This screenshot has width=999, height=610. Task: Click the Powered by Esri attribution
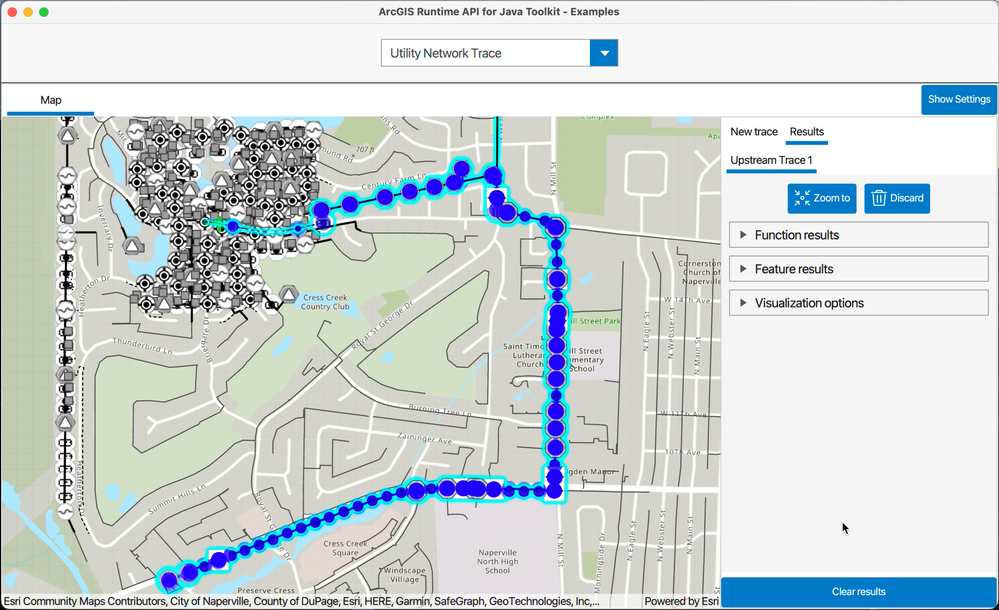[681, 601]
